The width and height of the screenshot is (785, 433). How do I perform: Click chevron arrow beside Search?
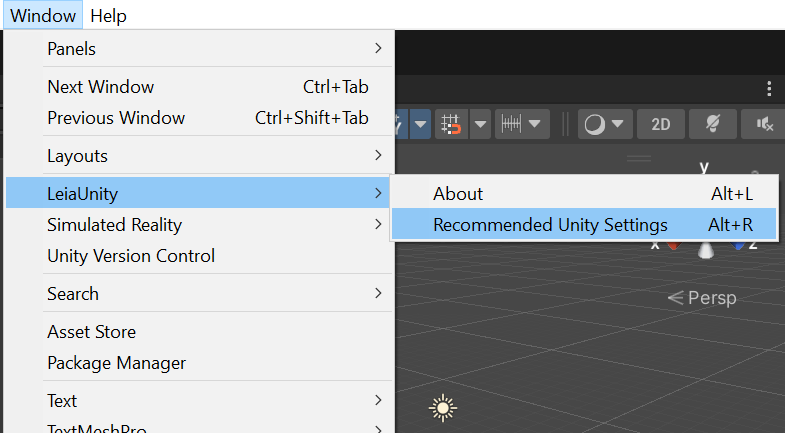click(378, 293)
